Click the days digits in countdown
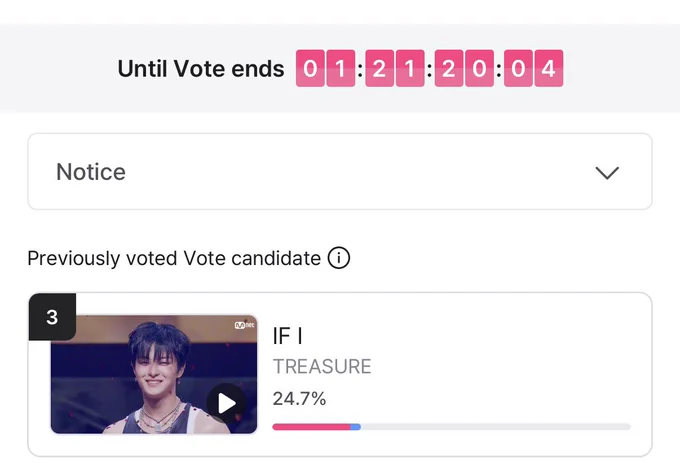Screen dimensions: 680x463 point(325,68)
